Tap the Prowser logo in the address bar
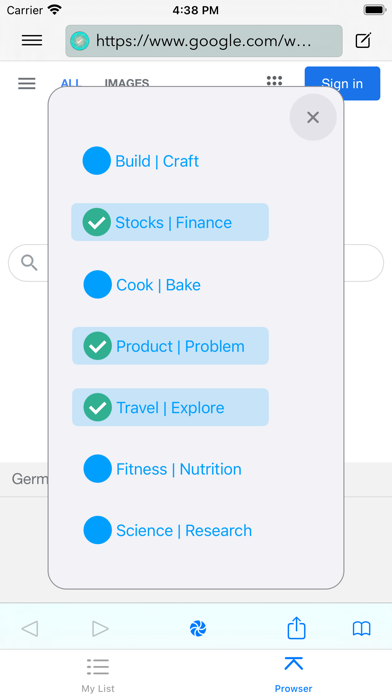Viewport: 392px width, 696px height. click(x=80, y=41)
